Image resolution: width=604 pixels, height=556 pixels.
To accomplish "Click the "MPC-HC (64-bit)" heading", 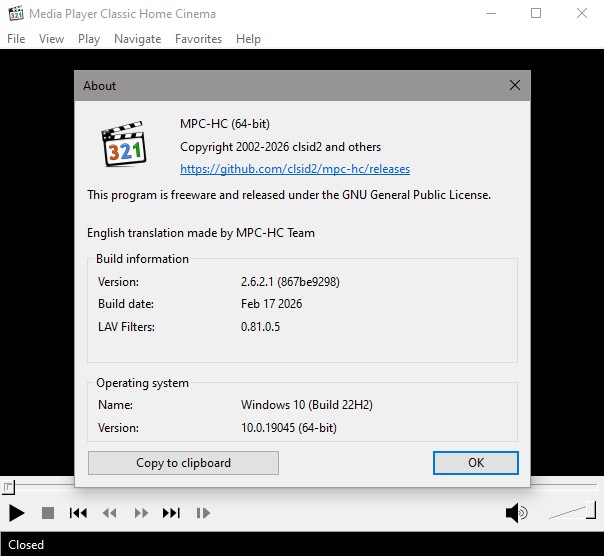I will (225, 124).
